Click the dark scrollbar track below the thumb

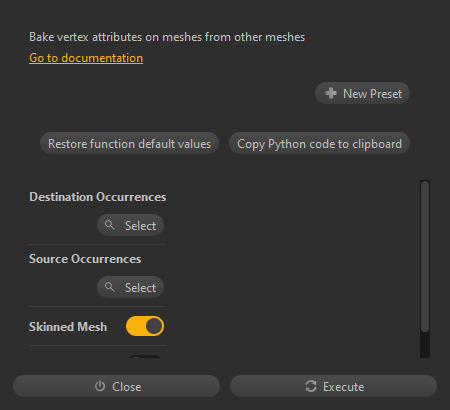point(425,345)
